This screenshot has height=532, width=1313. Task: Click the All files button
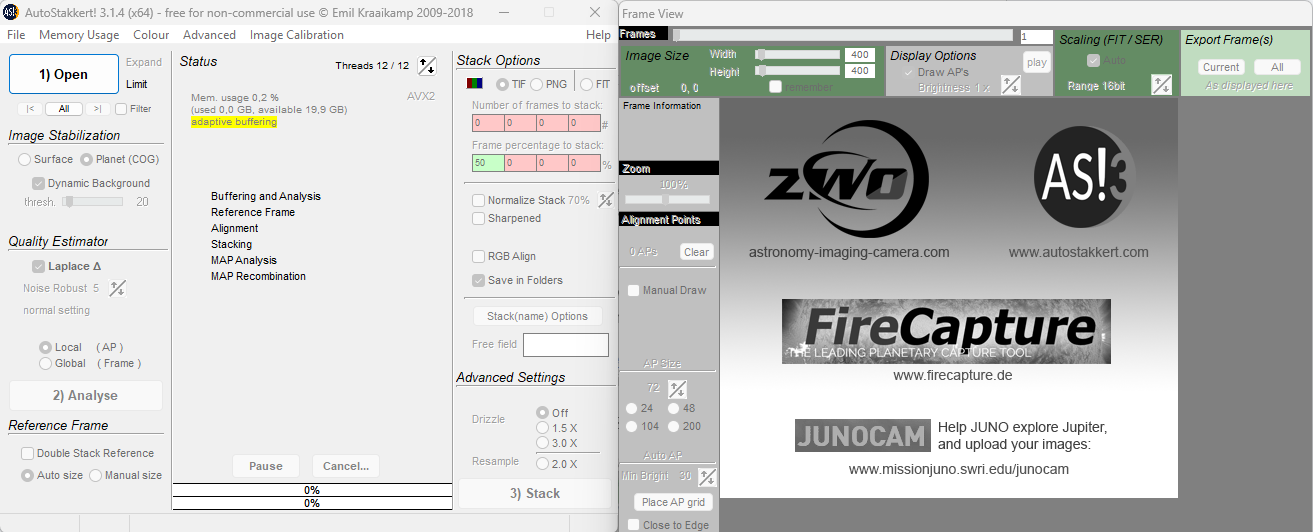[x=64, y=108]
